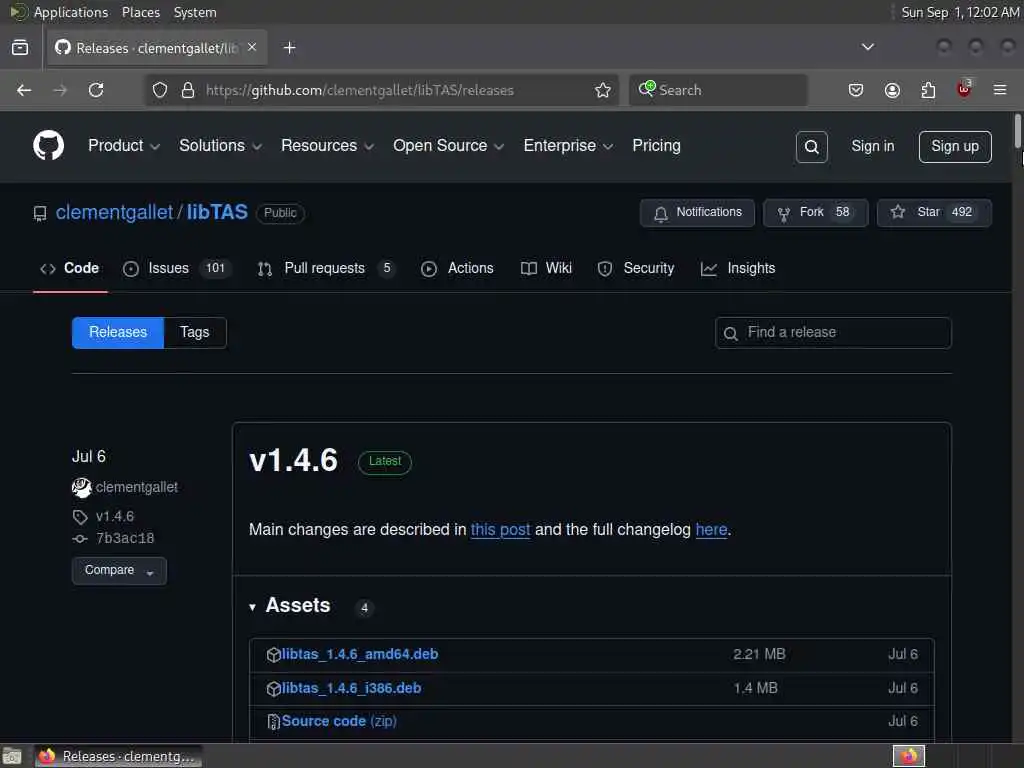Open the v1.4.6 release title
Viewport: 1024px width, 768px height.
293,460
